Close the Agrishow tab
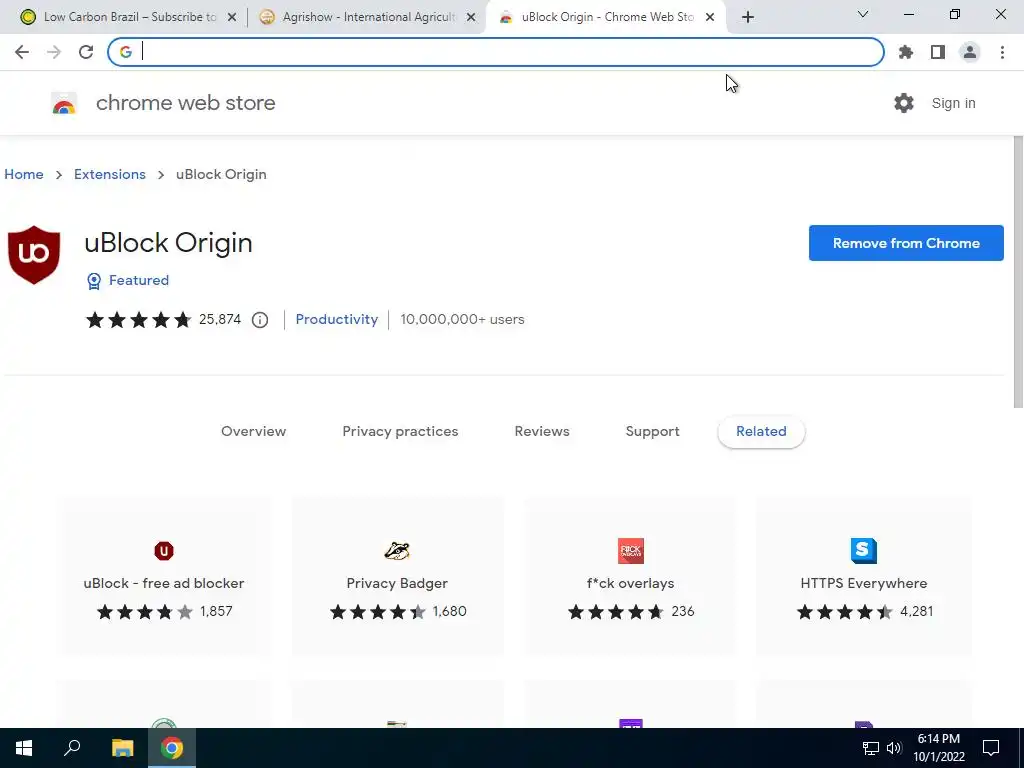This screenshot has width=1024, height=768. click(471, 18)
